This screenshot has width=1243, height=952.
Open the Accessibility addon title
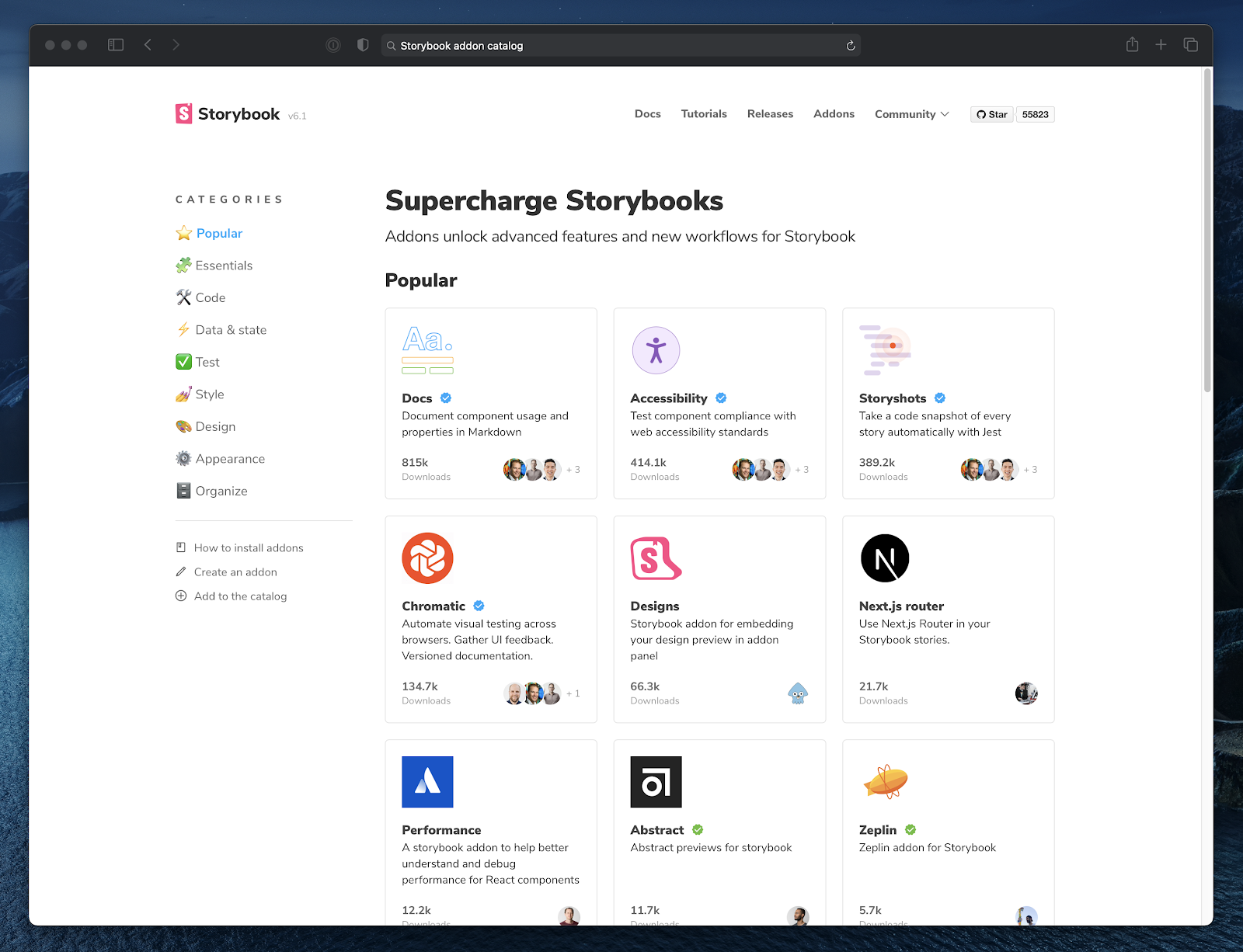(x=669, y=398)
